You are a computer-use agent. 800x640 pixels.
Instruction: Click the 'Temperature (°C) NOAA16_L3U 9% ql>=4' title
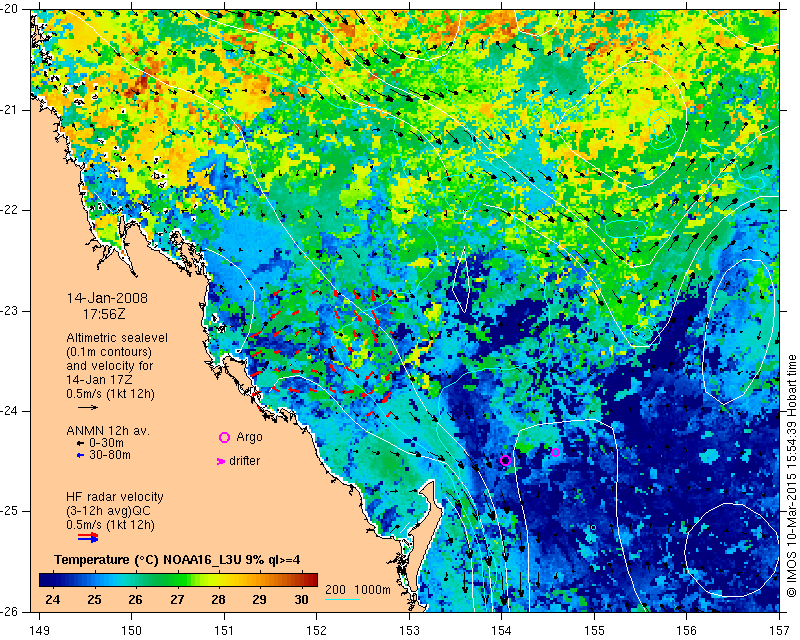[177, 560]
